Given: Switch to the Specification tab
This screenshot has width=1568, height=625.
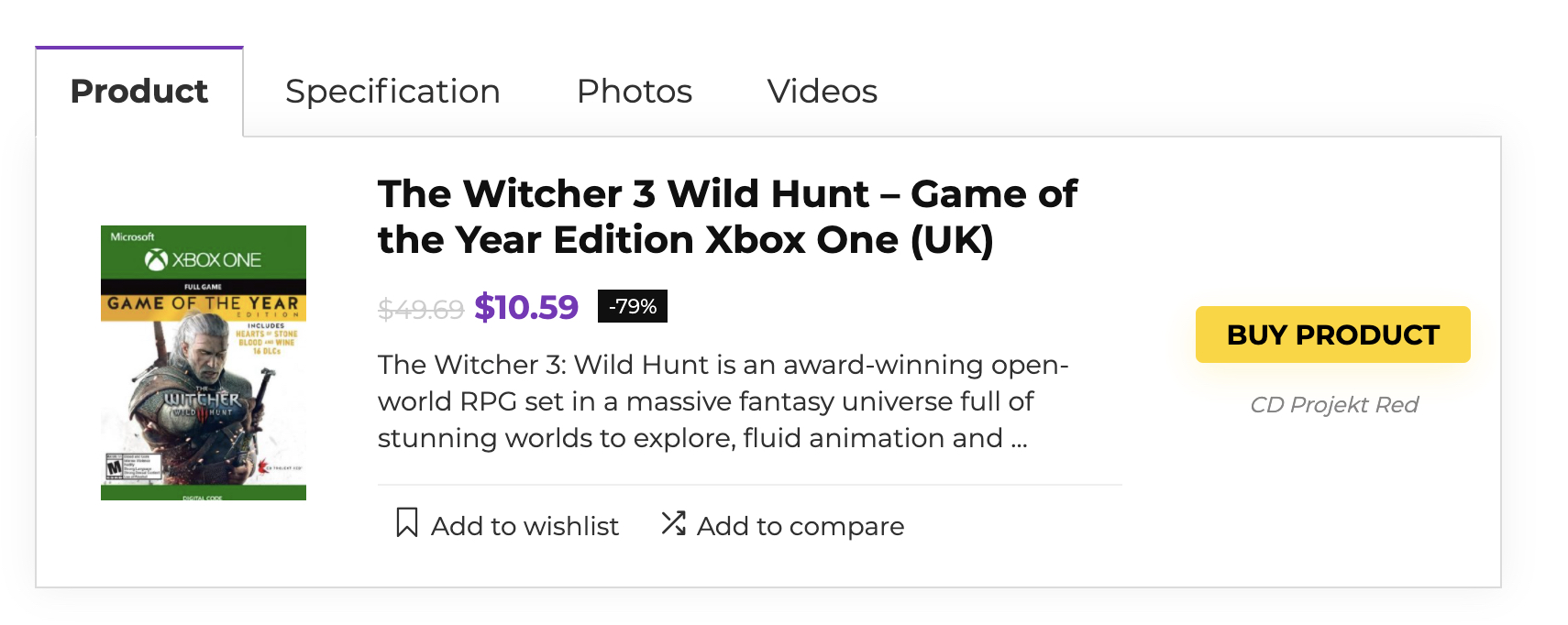Looking at the screenshot, I should click(392, 92).
